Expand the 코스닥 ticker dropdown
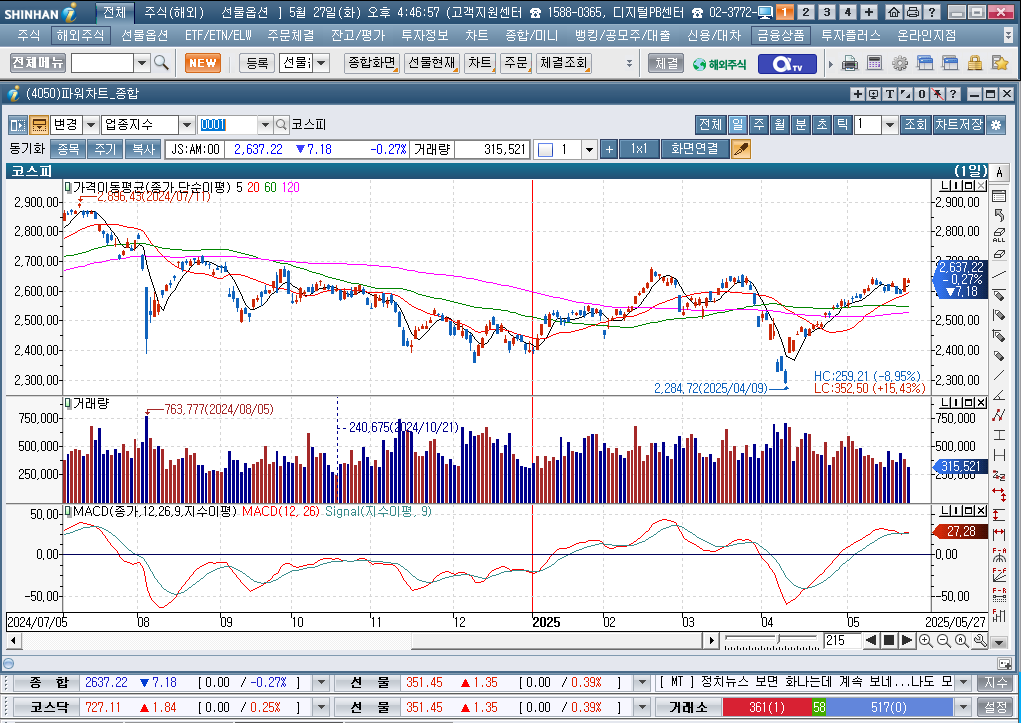1021x723 pixels. pyautogui.click(x=320, y=707)
